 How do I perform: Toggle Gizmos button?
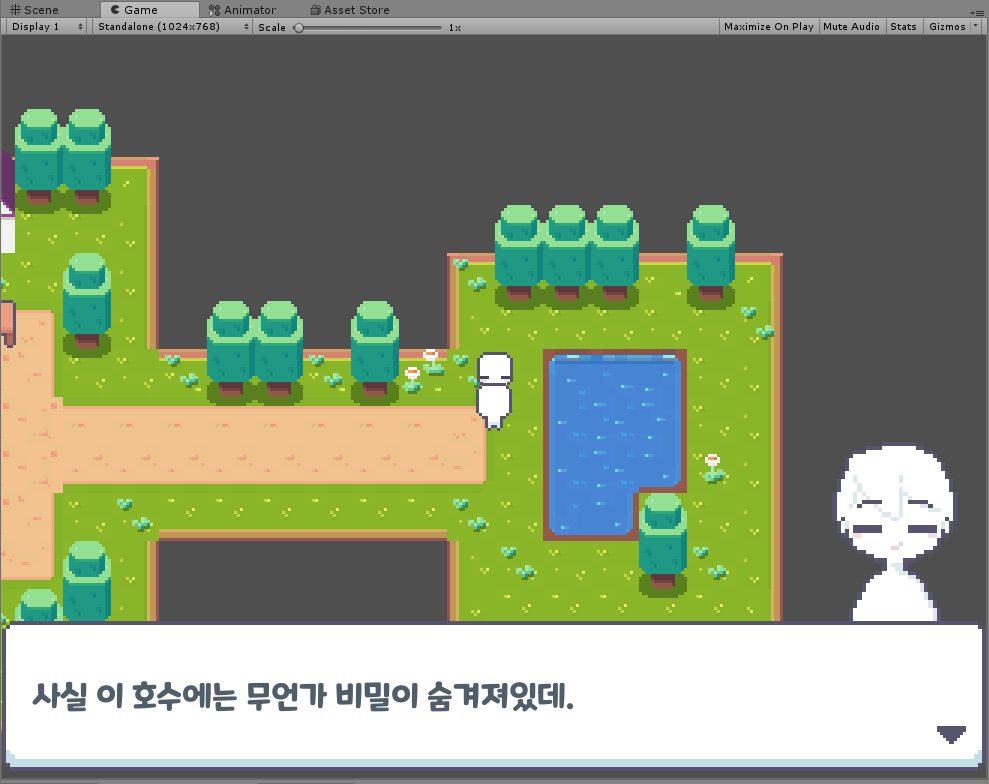tap(947, 26)
